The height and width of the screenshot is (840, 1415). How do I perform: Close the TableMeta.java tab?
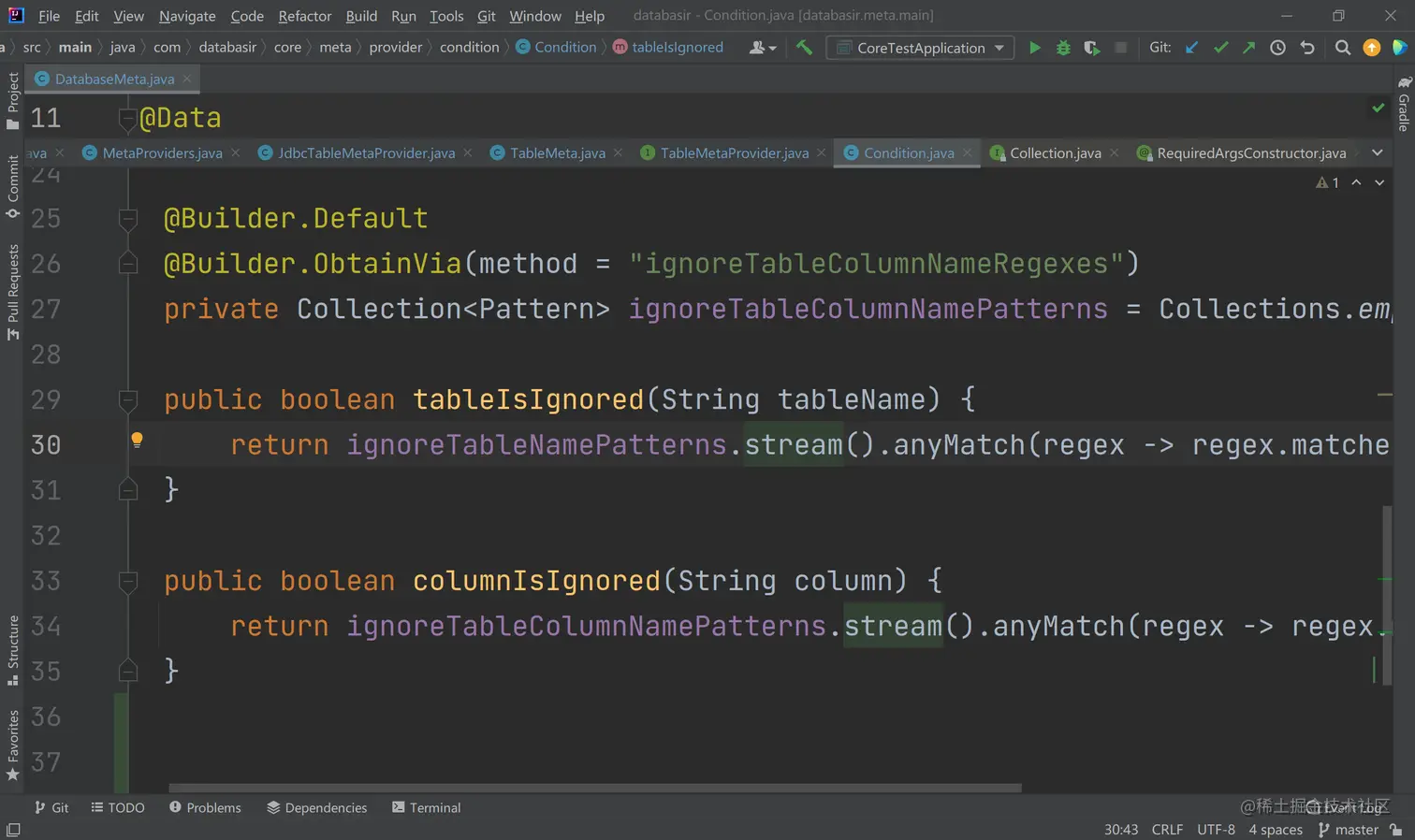coord(618,152)
